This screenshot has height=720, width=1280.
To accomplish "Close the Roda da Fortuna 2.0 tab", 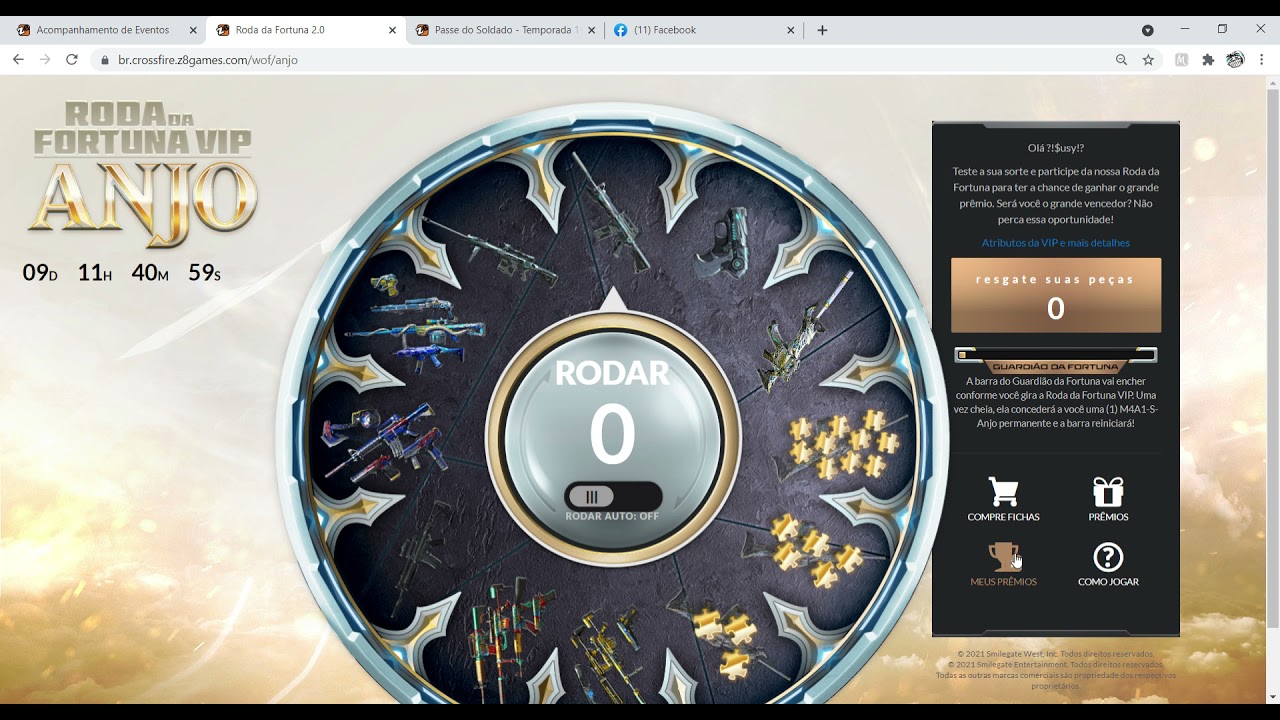I will click(x=392, y=30).
